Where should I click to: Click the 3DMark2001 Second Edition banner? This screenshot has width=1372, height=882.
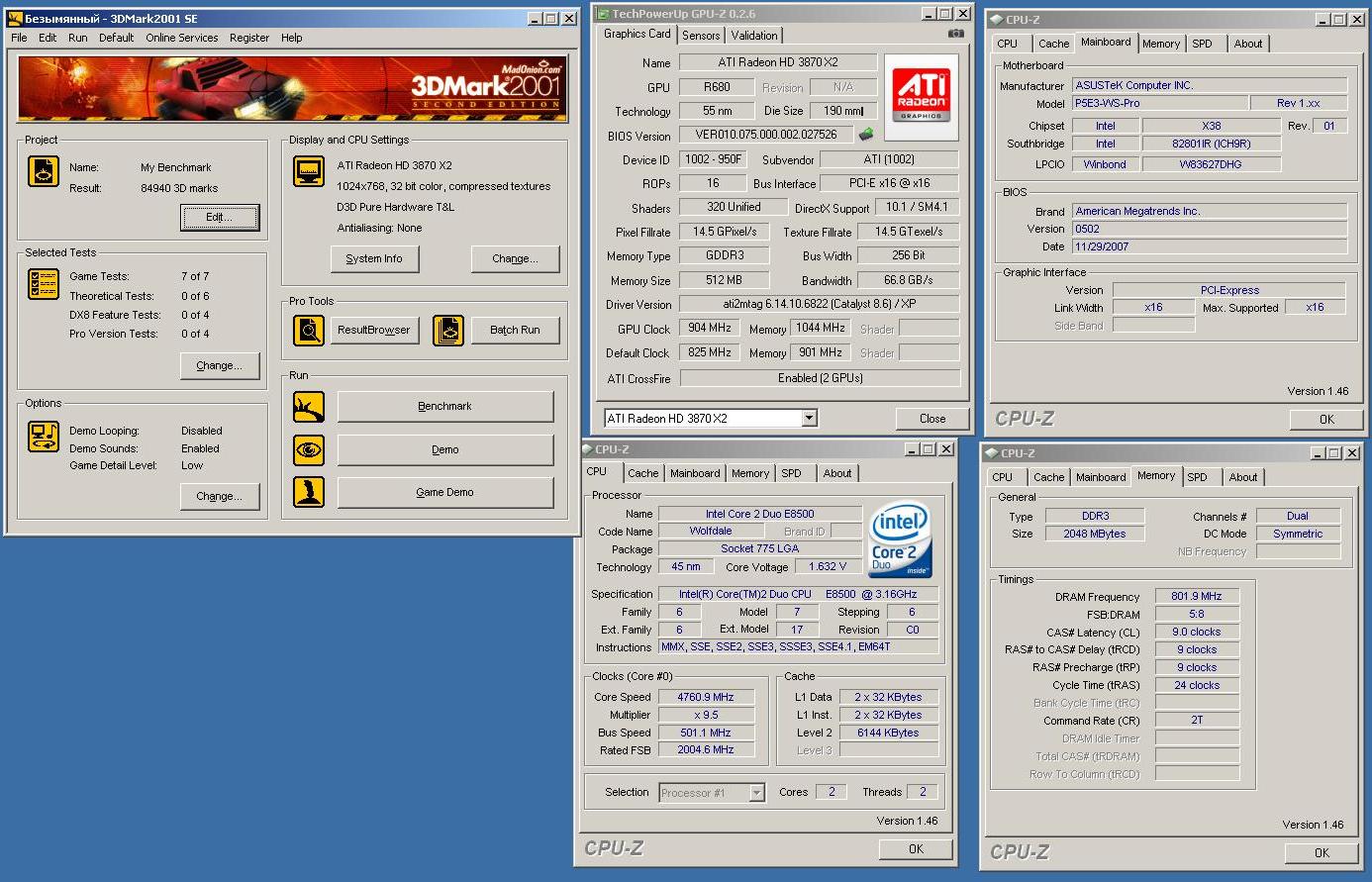point(293,89)
